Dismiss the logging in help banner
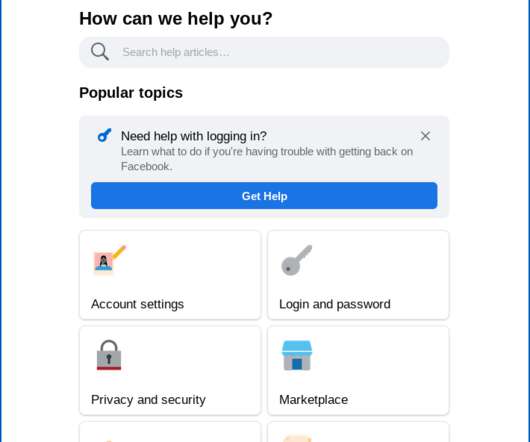 click(425, 136)
